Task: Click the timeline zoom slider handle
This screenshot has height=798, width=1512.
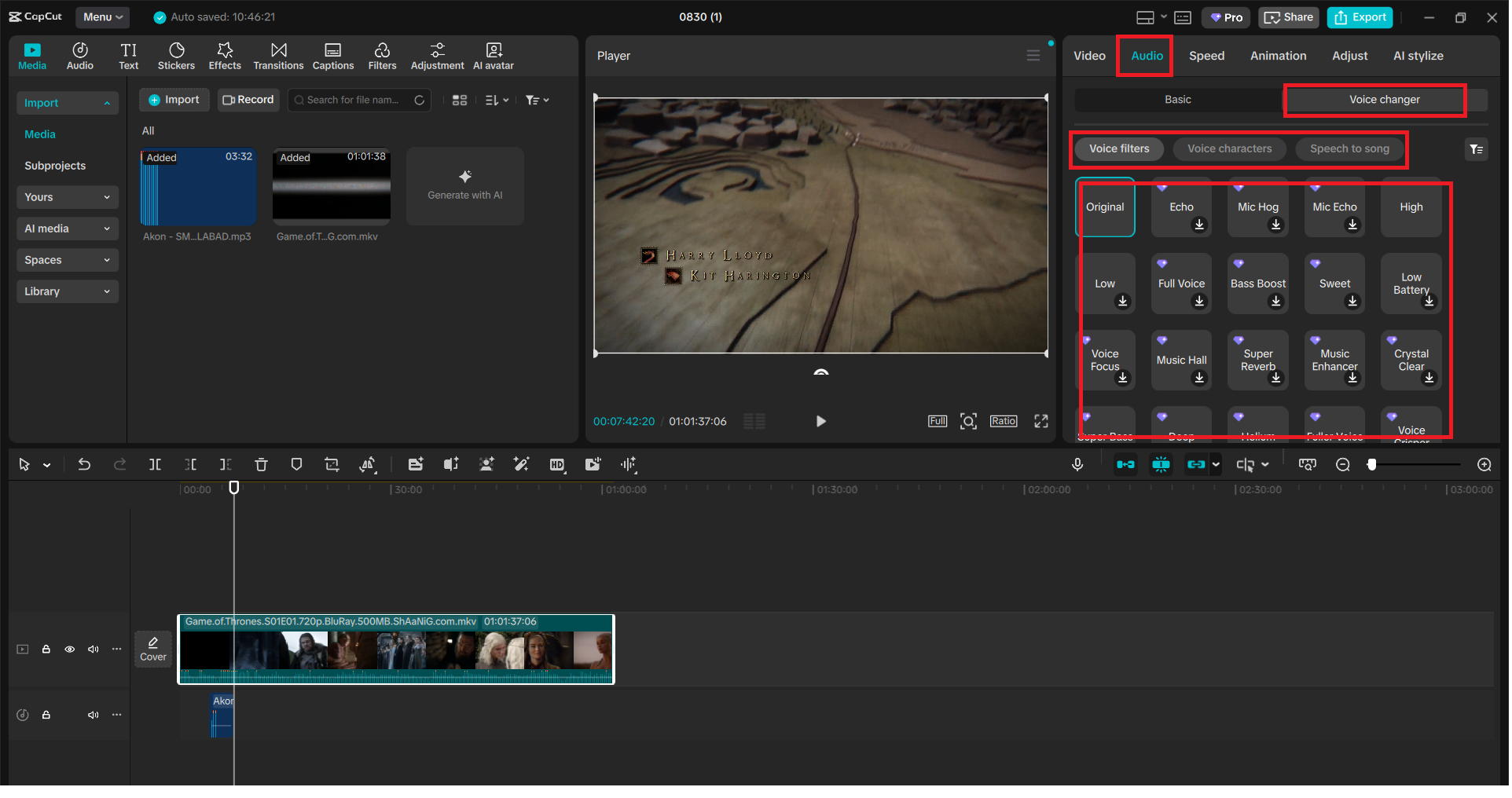Action: coord(1371,465)
